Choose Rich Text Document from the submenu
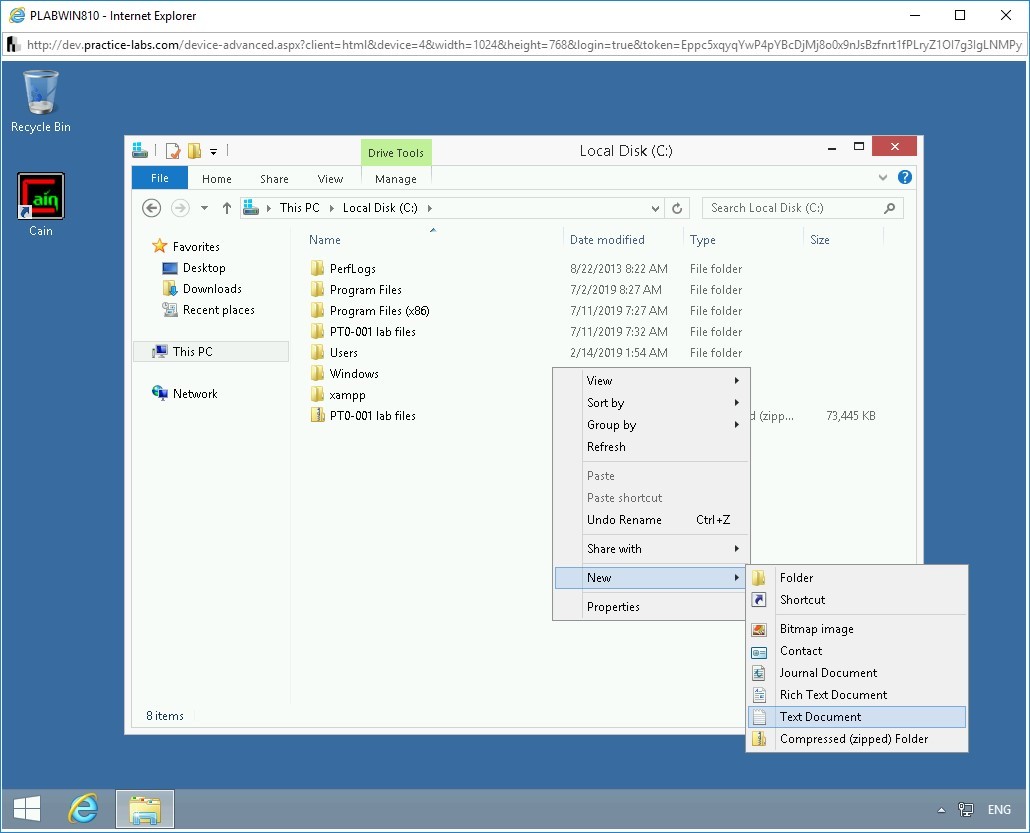This screenshot has height=833, width=1030. pyautogui.click(x=831, y=695)
